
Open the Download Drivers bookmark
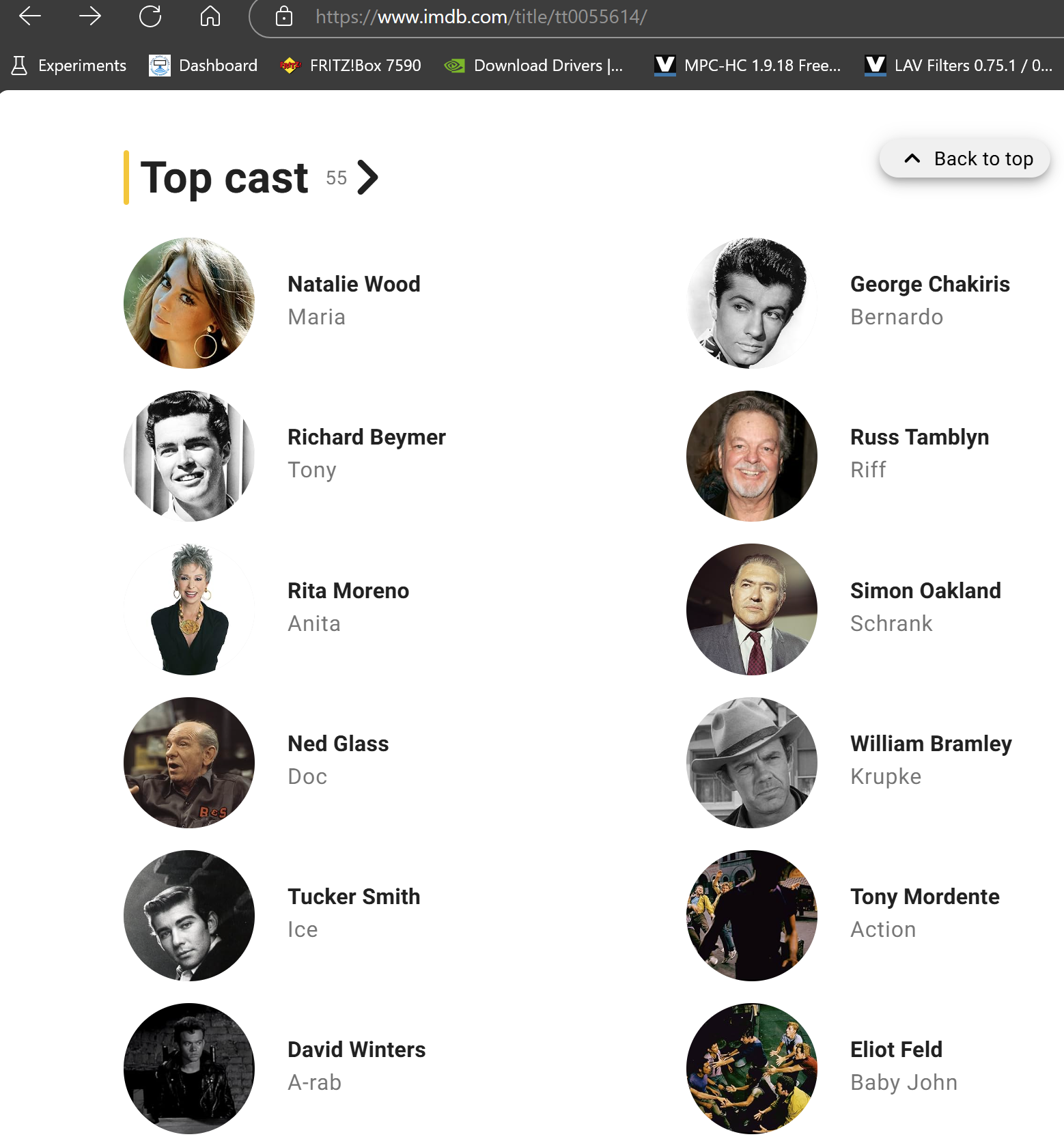pos(533,66)
